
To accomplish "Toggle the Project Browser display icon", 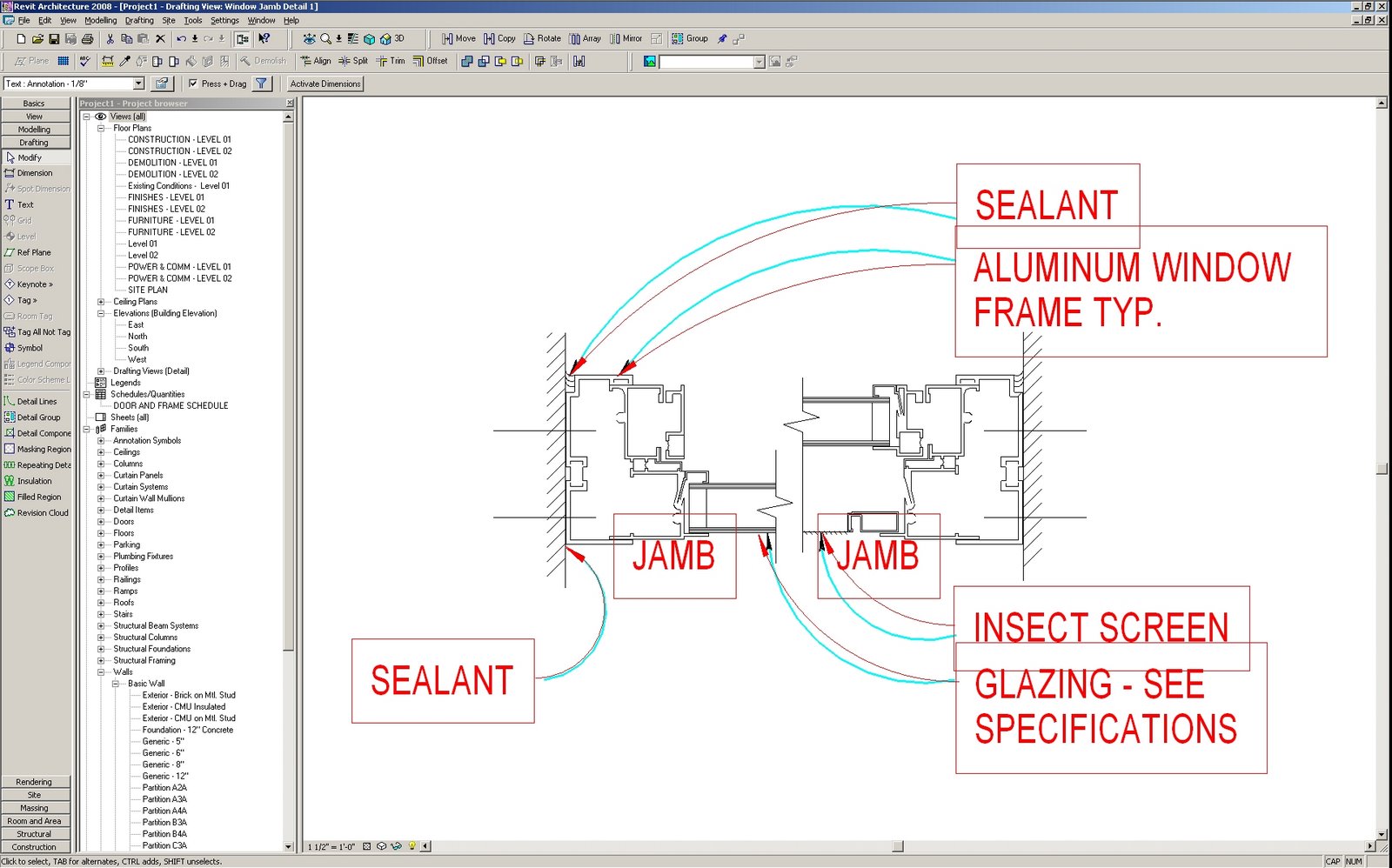I will [242, 39].
